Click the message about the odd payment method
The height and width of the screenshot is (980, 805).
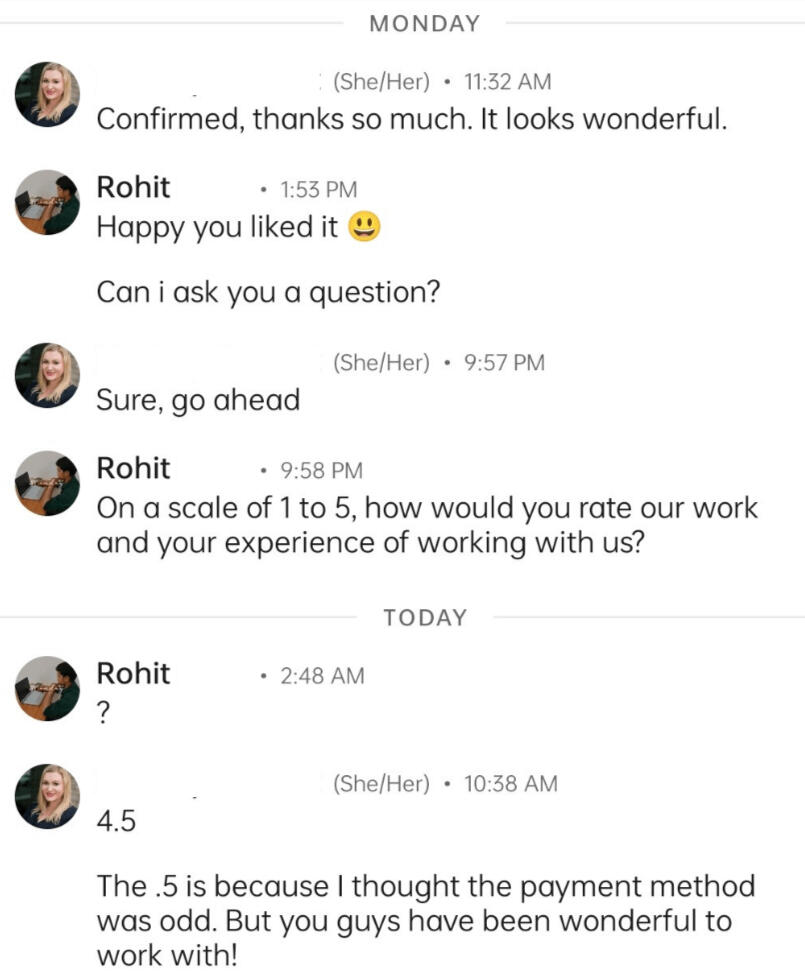coord(425,920)
